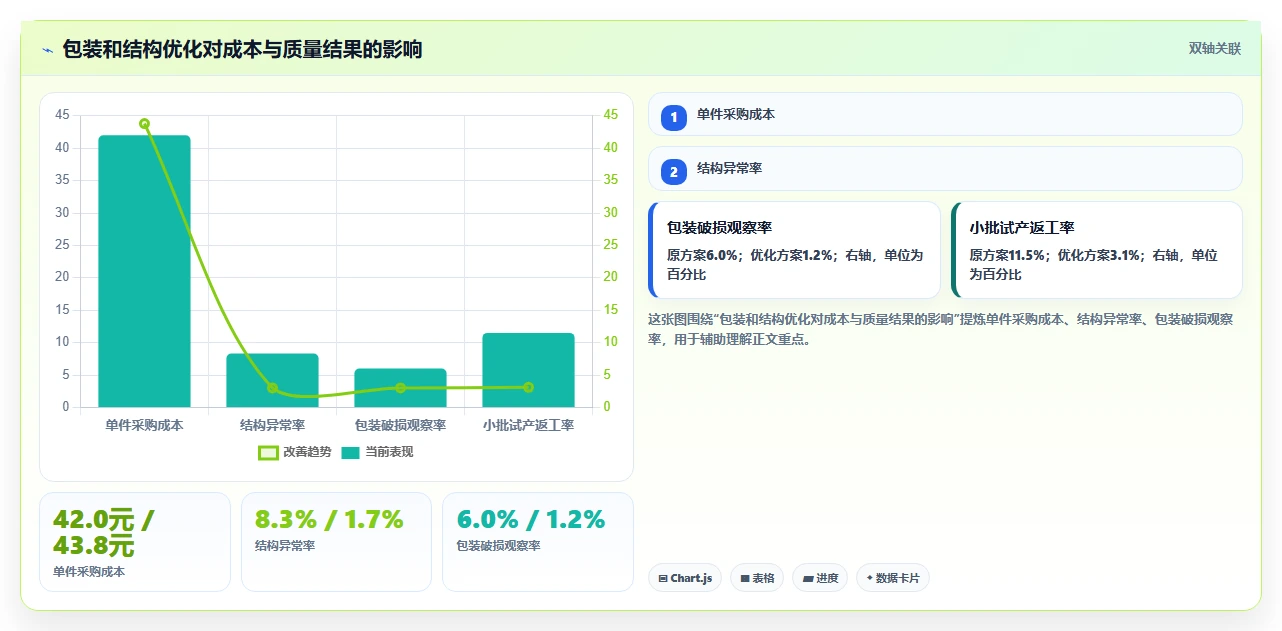This screenshot has height=631, width=1282.
Task: Toggle the 当前表现 legend item
Action: (x=377, y=452)
